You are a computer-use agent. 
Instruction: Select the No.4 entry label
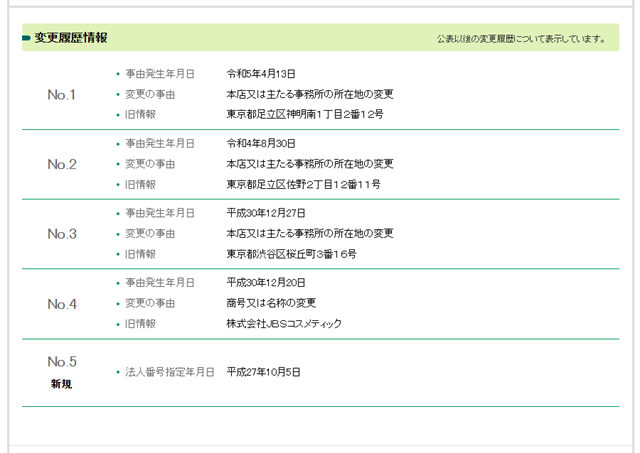point(62,304)
